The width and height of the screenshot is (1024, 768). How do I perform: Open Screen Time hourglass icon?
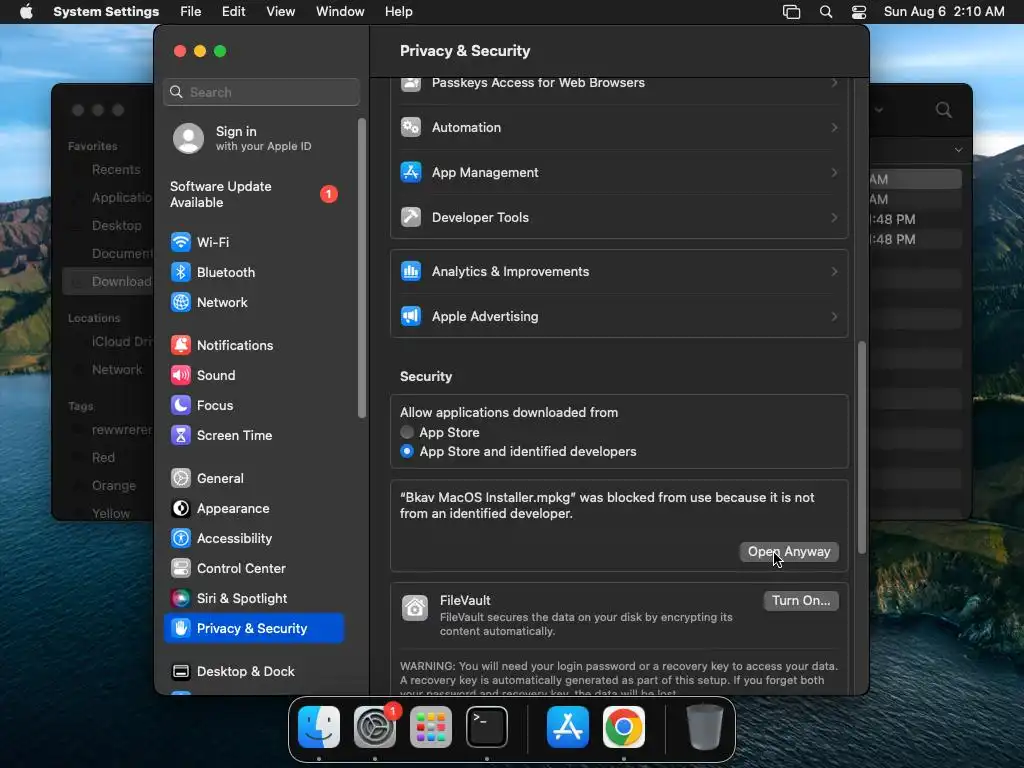coord(181,436)
